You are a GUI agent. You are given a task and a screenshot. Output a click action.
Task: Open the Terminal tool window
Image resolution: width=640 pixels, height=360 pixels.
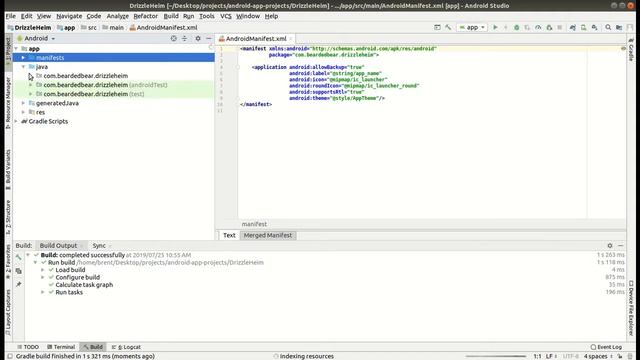tap(61, 347)
